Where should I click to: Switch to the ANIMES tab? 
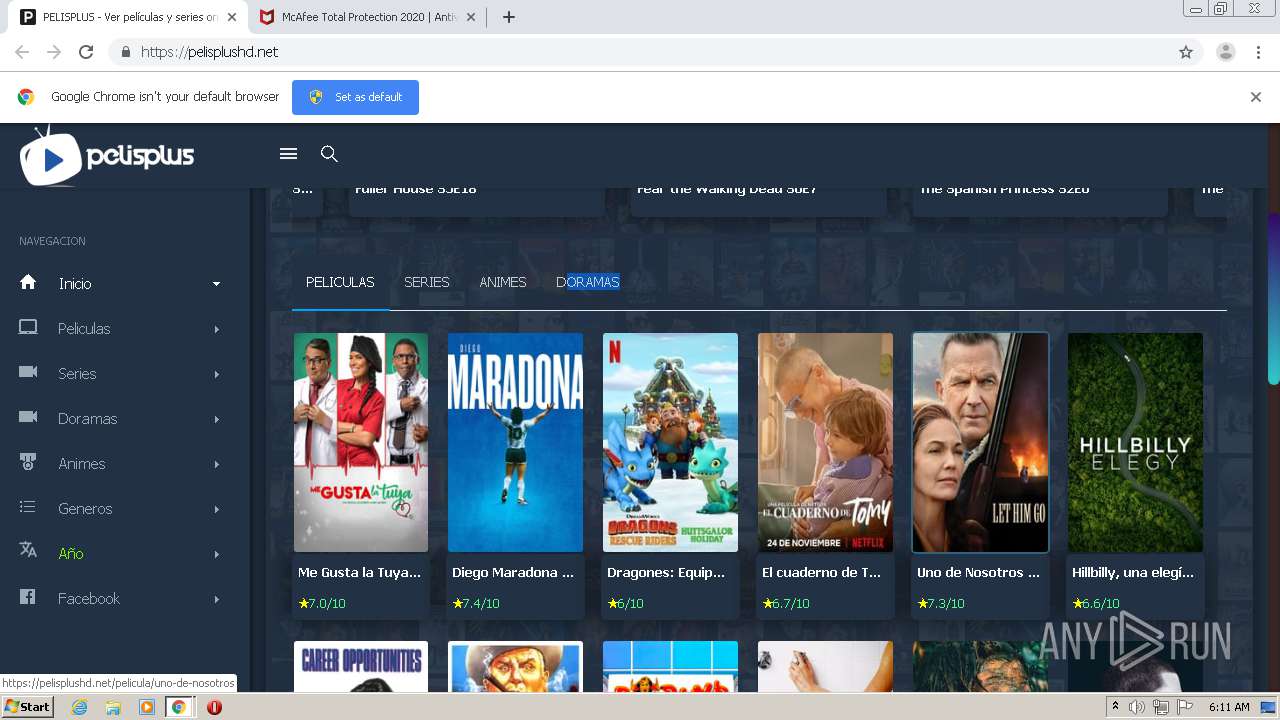(x=503, y=282)
